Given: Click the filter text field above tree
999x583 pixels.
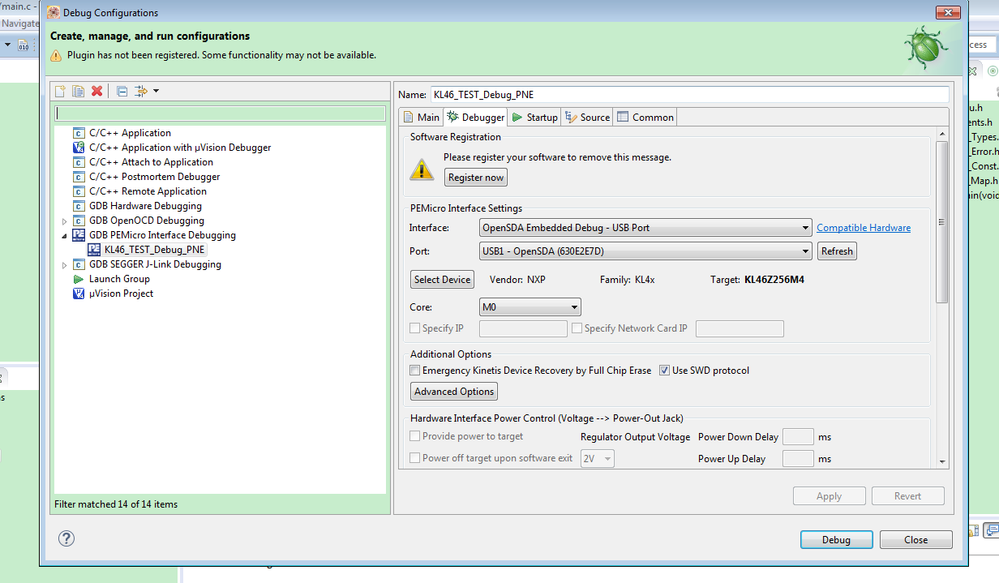Looking at the screenshot, I should [220, 113].
